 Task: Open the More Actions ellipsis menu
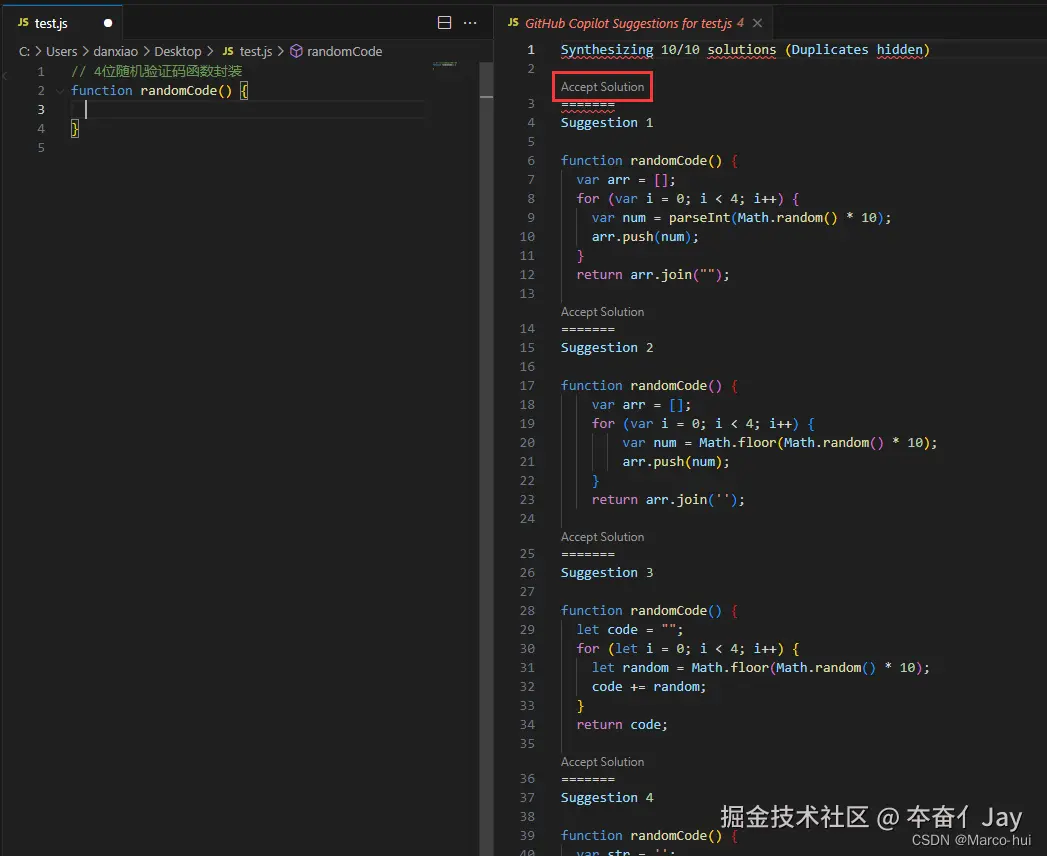pos(470,23)
